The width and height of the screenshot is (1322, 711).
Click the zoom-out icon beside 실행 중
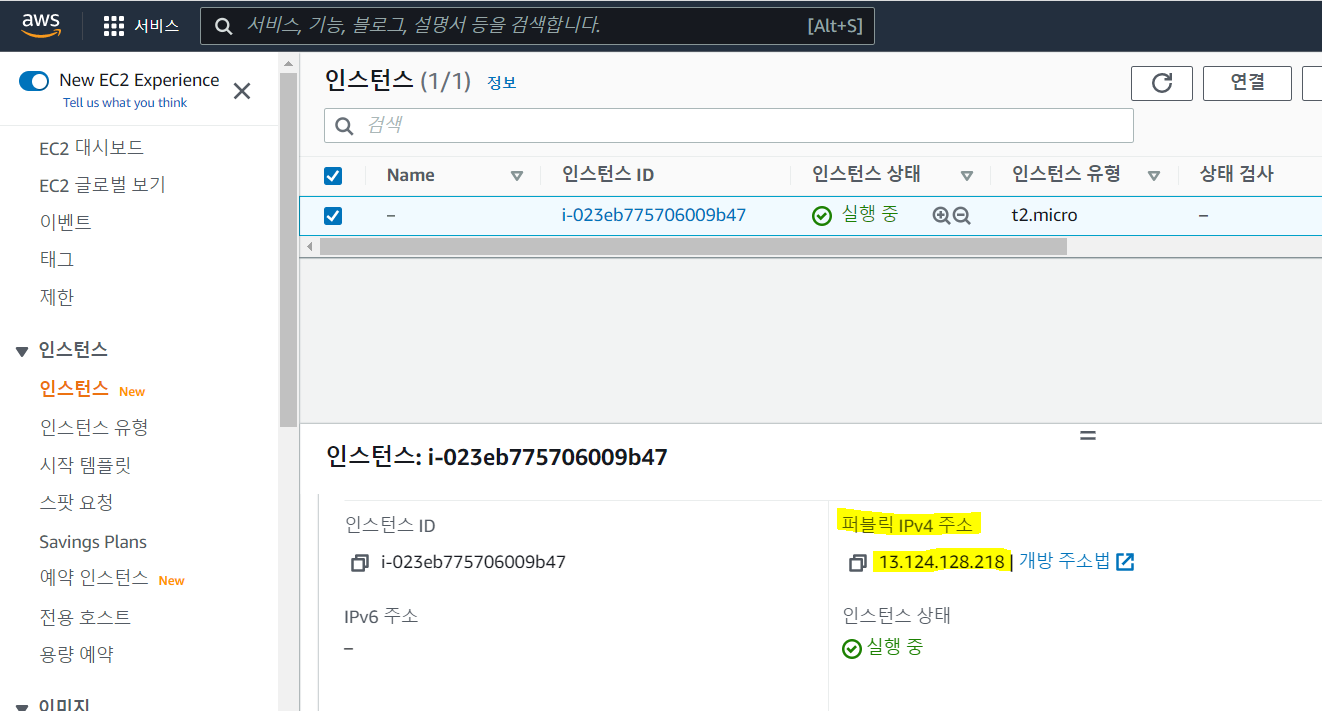tap(962, 215)
